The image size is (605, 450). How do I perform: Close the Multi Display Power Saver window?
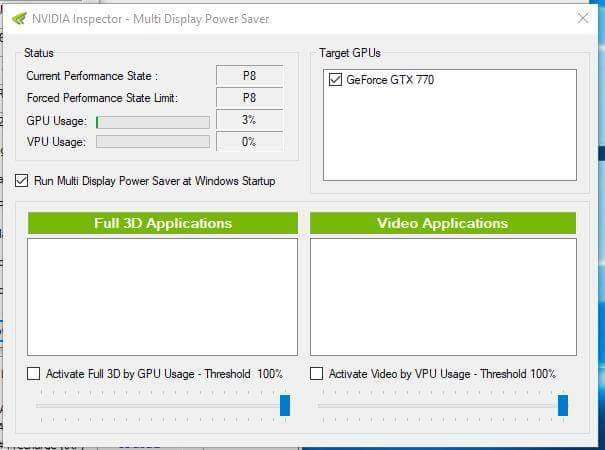coord(583,18)
